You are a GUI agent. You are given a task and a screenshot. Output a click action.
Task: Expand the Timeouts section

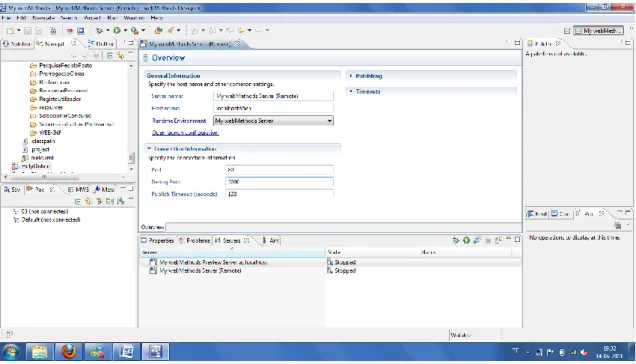coord(351,91)
